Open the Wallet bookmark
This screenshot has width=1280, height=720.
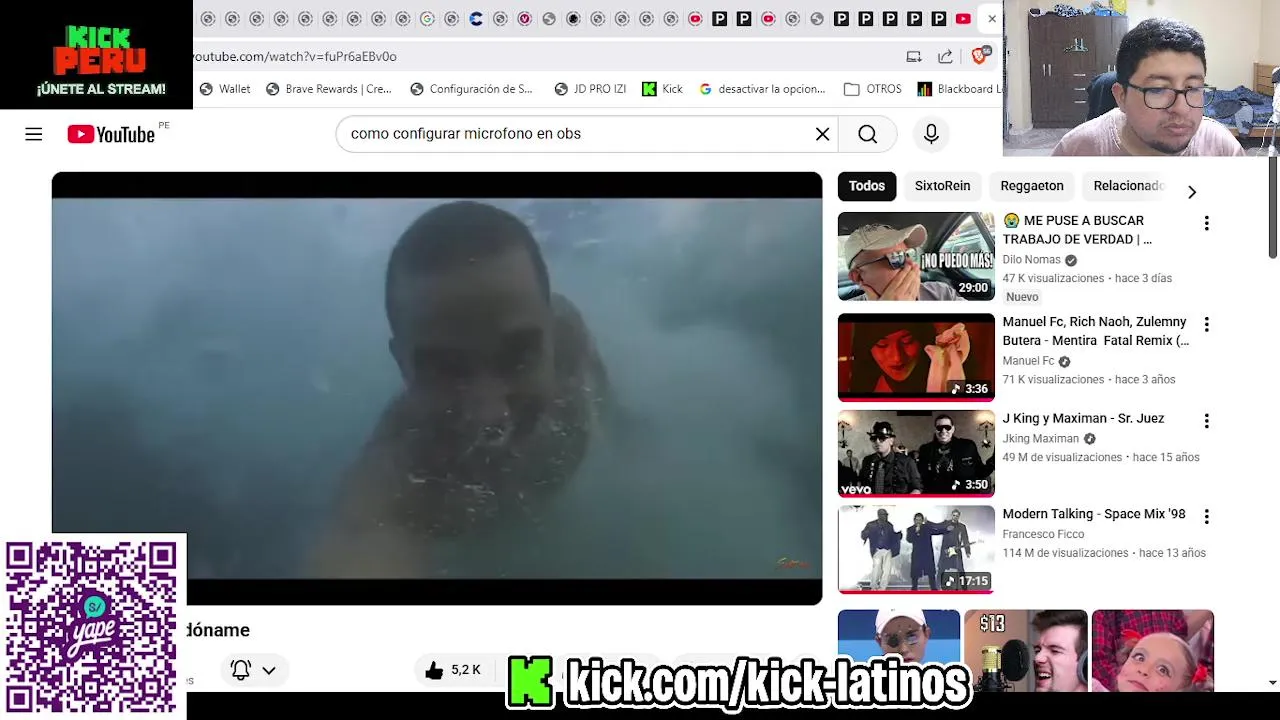(225, 89)
